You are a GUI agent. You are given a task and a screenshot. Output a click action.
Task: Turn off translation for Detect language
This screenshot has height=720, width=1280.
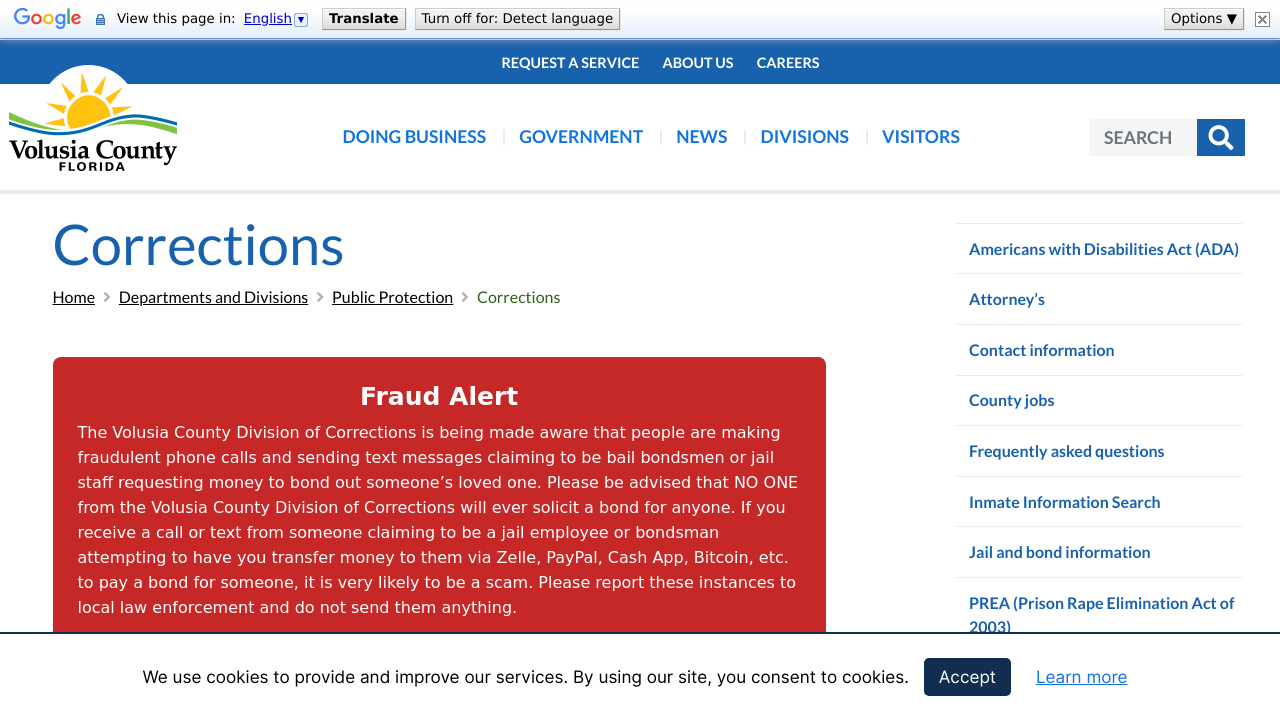[517, 19]
